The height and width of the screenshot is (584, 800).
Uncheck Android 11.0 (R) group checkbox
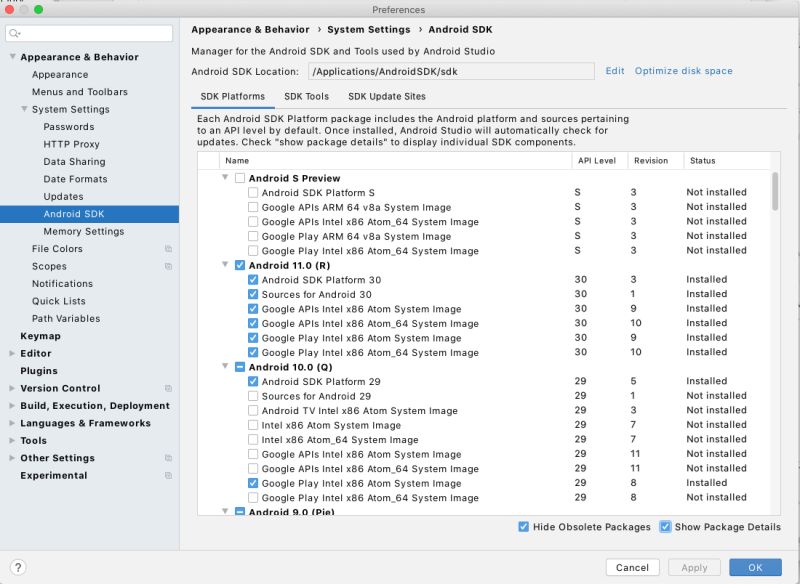[x=240, y=265]
